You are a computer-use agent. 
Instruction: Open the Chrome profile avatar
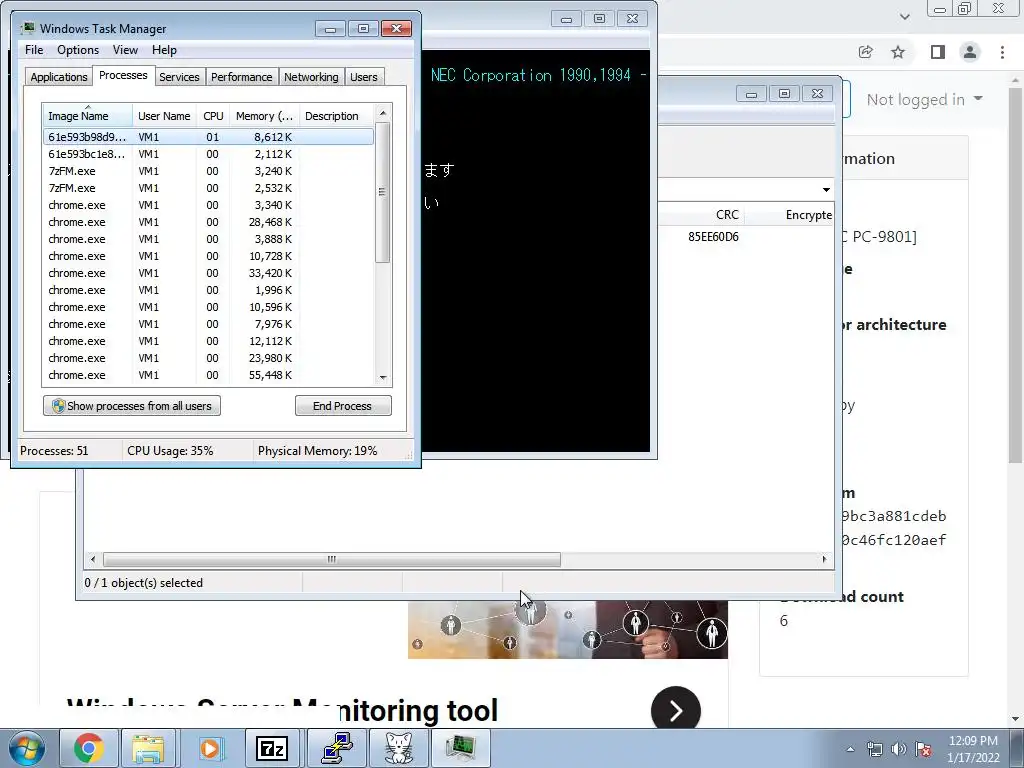pos(970,52)
